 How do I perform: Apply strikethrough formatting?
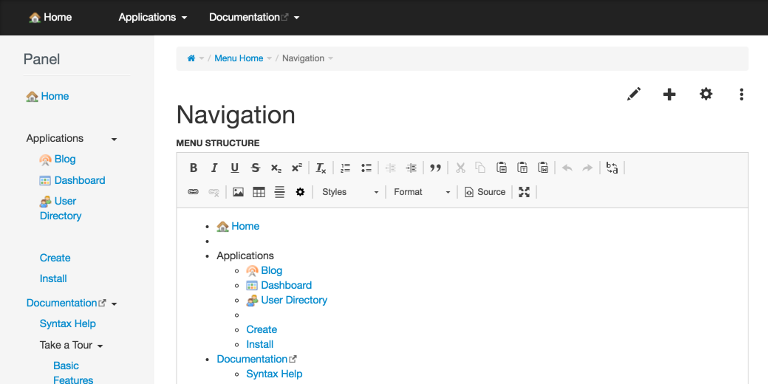[255, 168]
